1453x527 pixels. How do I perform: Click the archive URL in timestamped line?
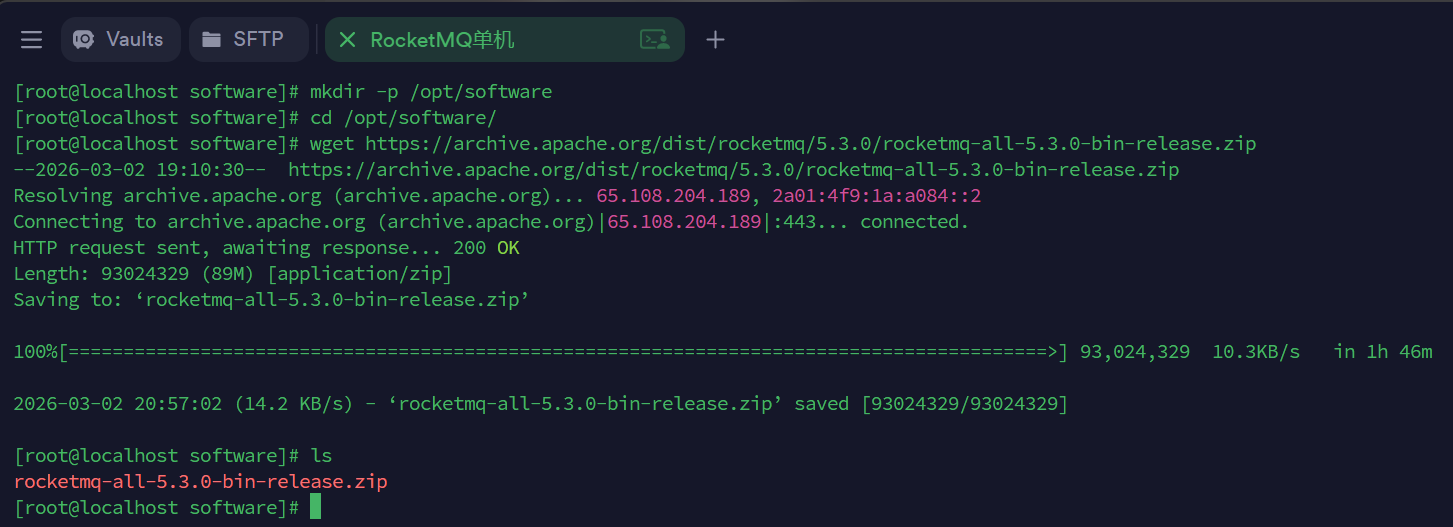coord(733,170)
